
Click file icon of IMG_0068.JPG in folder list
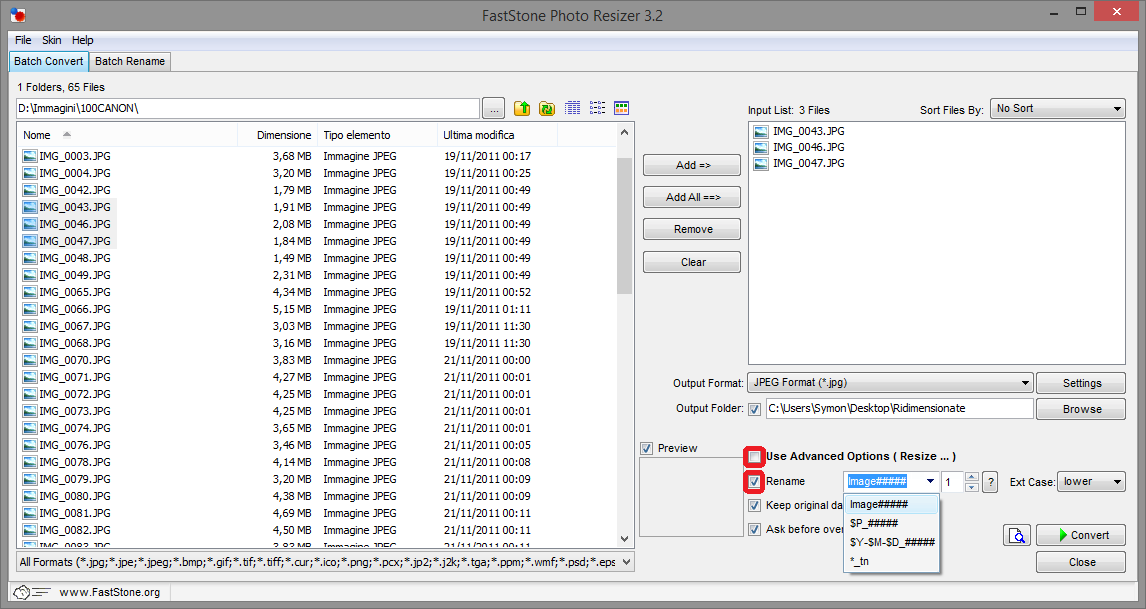pos(29,343)
